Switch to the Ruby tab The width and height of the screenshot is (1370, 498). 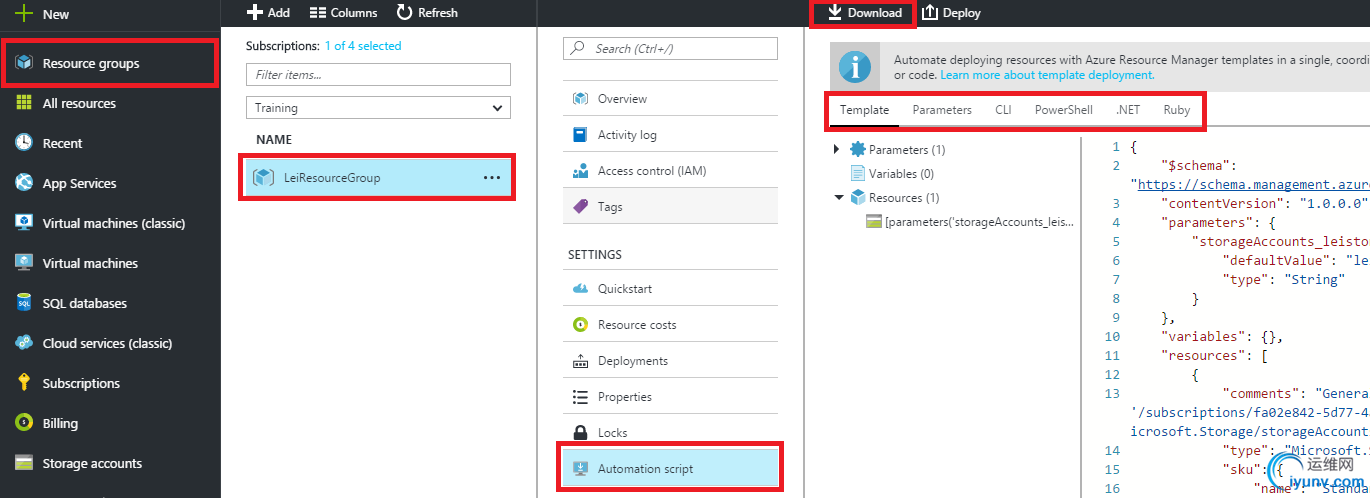pos(1177,110)
